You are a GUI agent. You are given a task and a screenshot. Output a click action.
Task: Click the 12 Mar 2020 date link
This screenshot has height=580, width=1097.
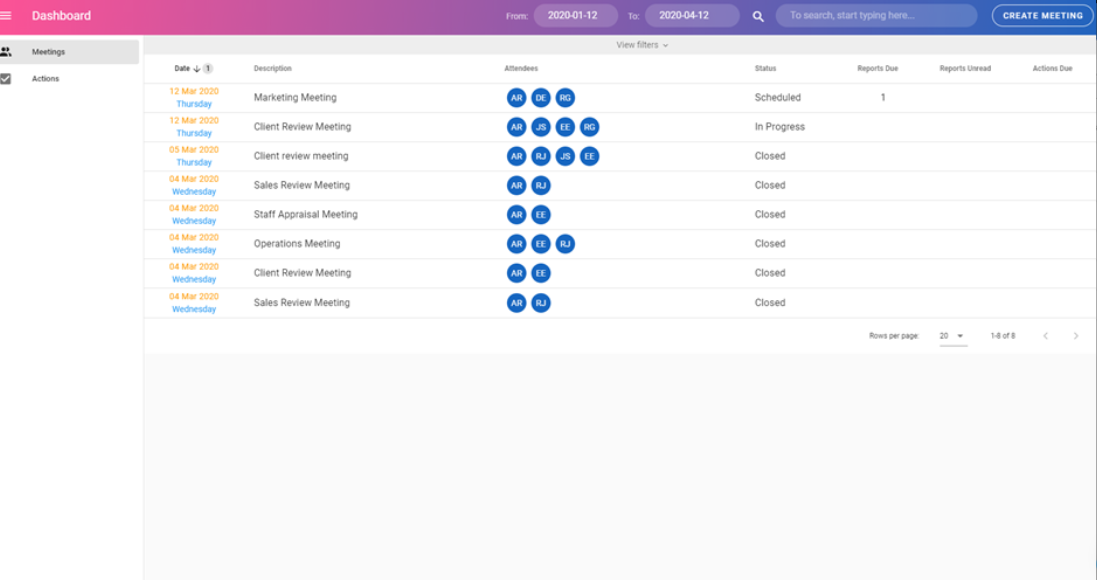point(195,91)
